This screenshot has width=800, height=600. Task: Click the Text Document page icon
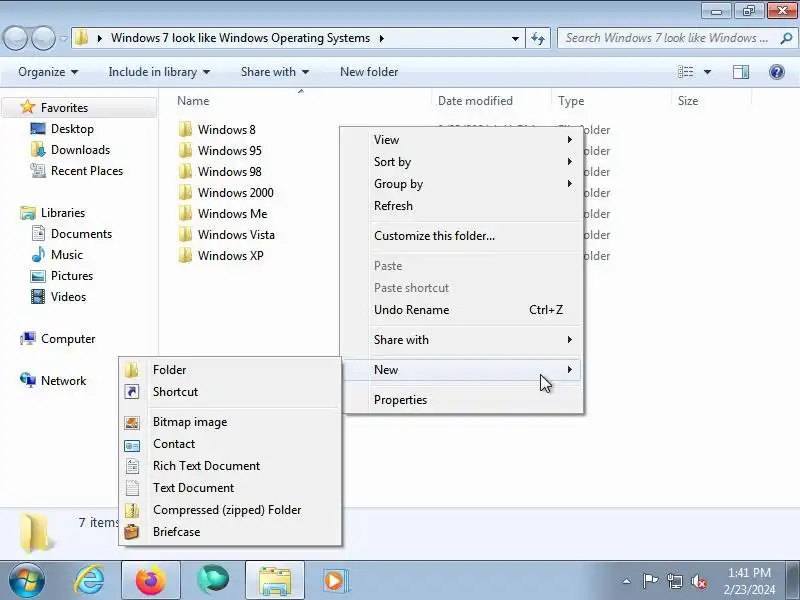coord(132,488)
